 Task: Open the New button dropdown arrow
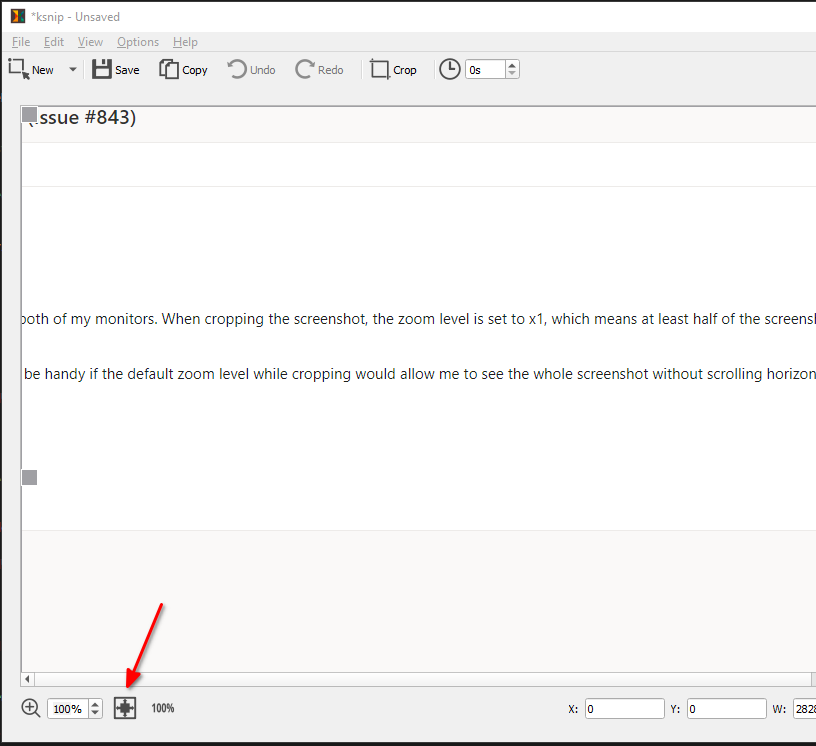coord(71,69)
